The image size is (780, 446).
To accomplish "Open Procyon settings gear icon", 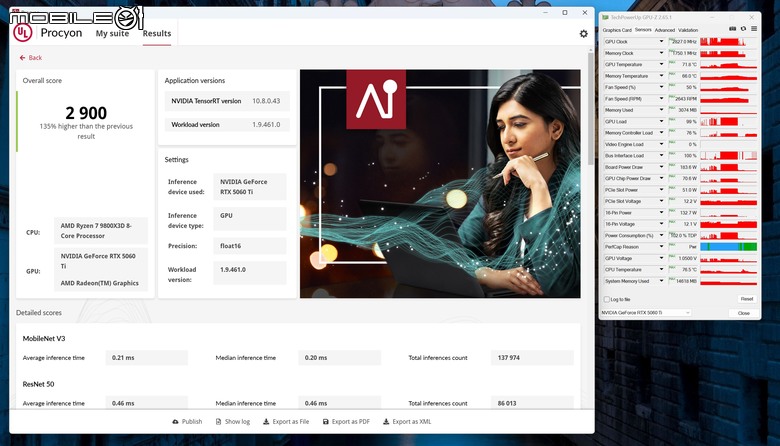I will tap(584, 33).
